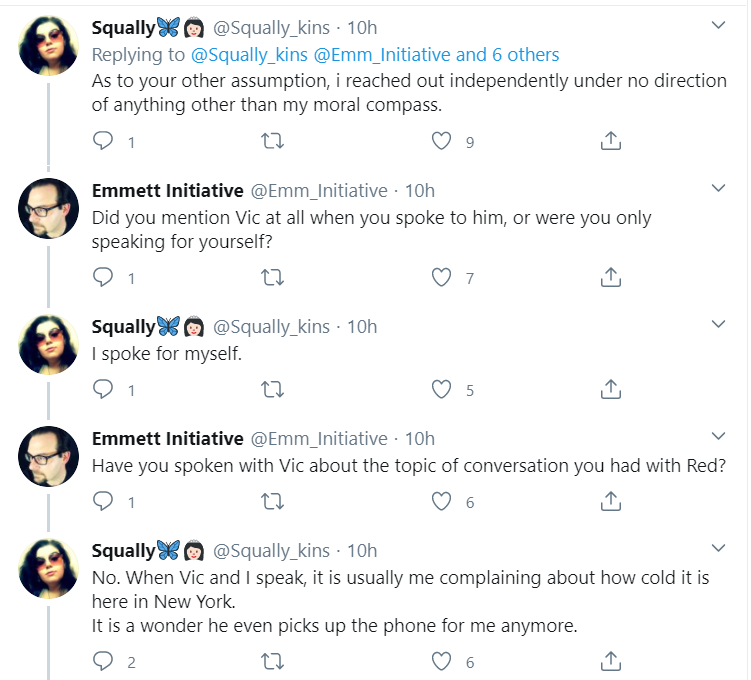Open options chevron on 'Did you mention Vic' tweet
Image resolution: width=751 pixels, height=680 pixels.
click(718, 188)
